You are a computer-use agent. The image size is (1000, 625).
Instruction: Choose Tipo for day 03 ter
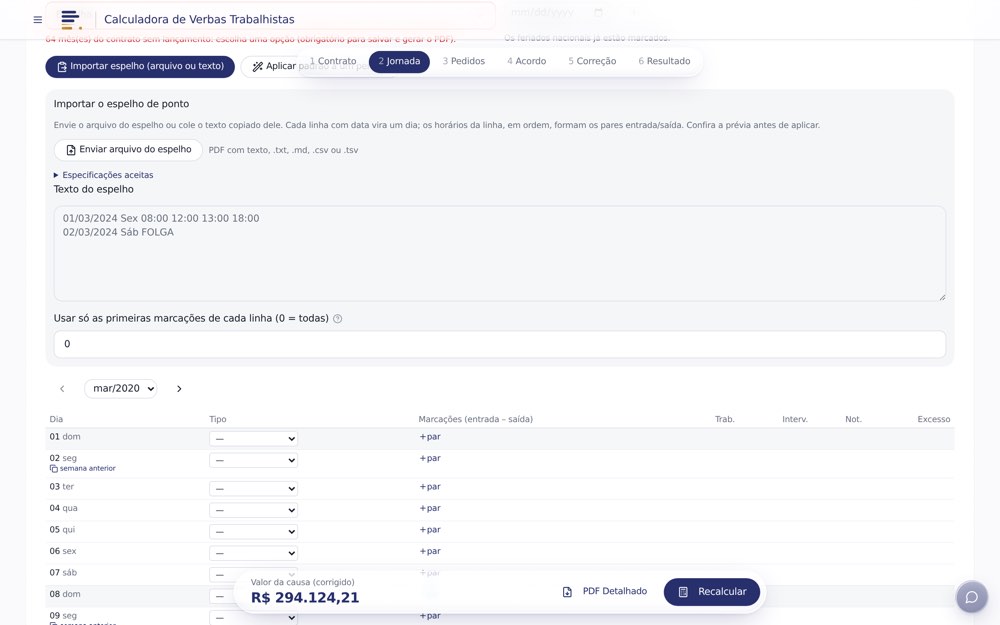[x=253, y=489]
